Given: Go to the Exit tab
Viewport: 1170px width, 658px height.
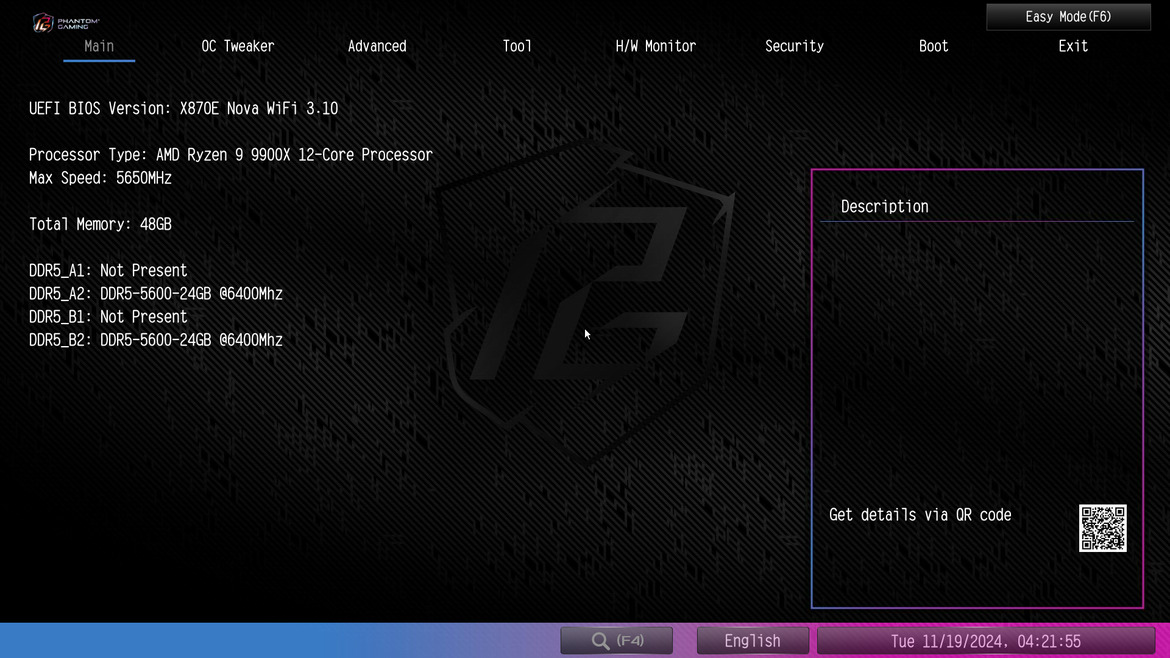Looking at the screenshot, I should tap(1073, 46).
